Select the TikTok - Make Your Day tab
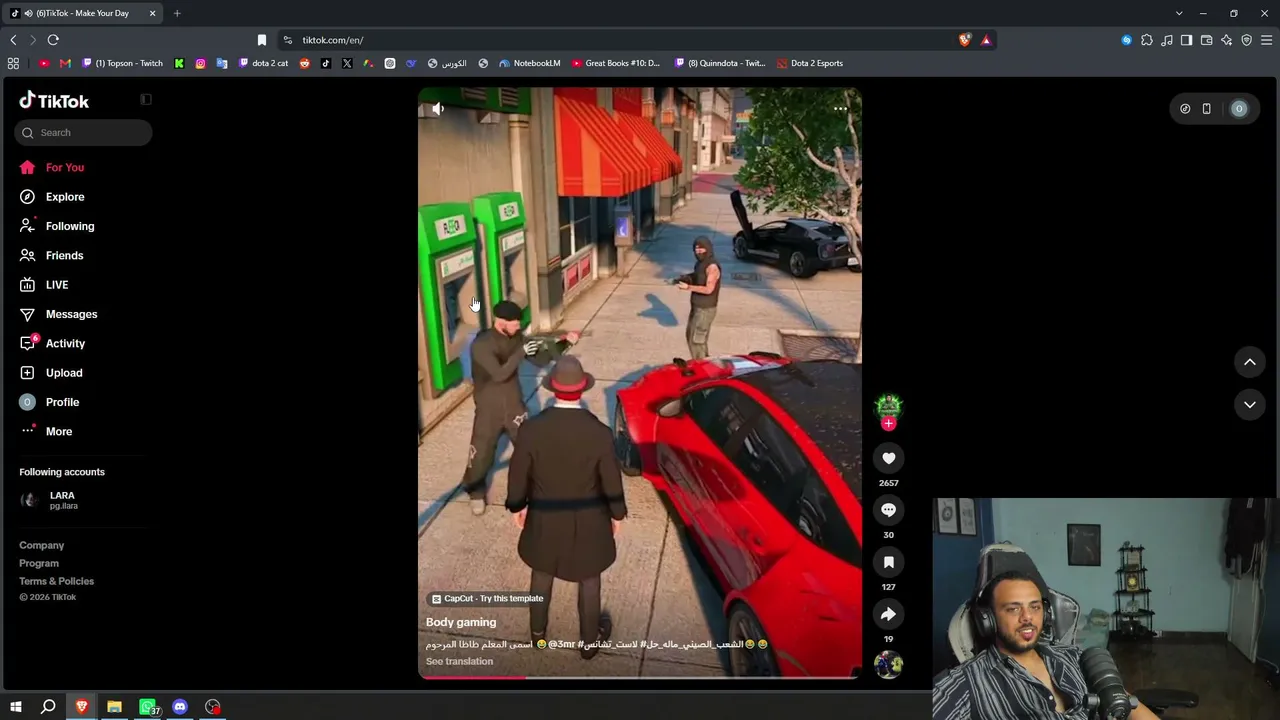 coord(83,13)
